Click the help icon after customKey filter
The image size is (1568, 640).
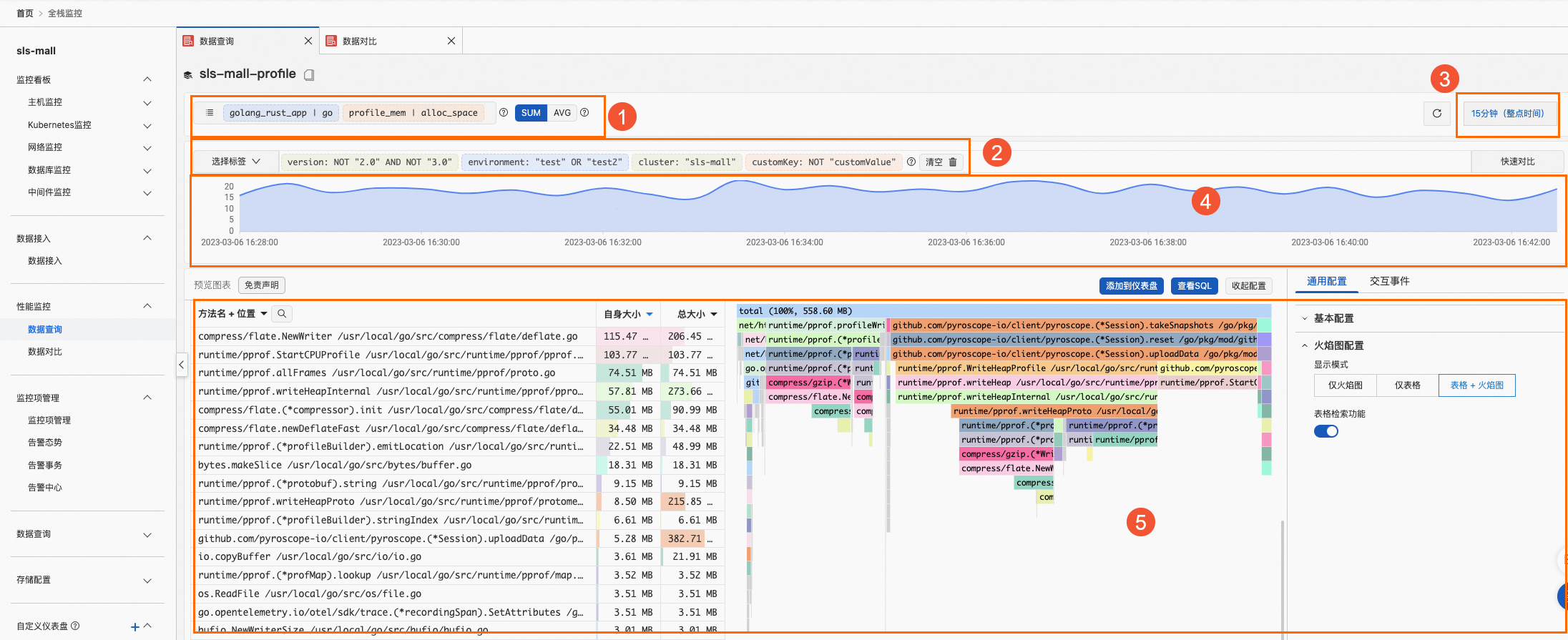911,162
